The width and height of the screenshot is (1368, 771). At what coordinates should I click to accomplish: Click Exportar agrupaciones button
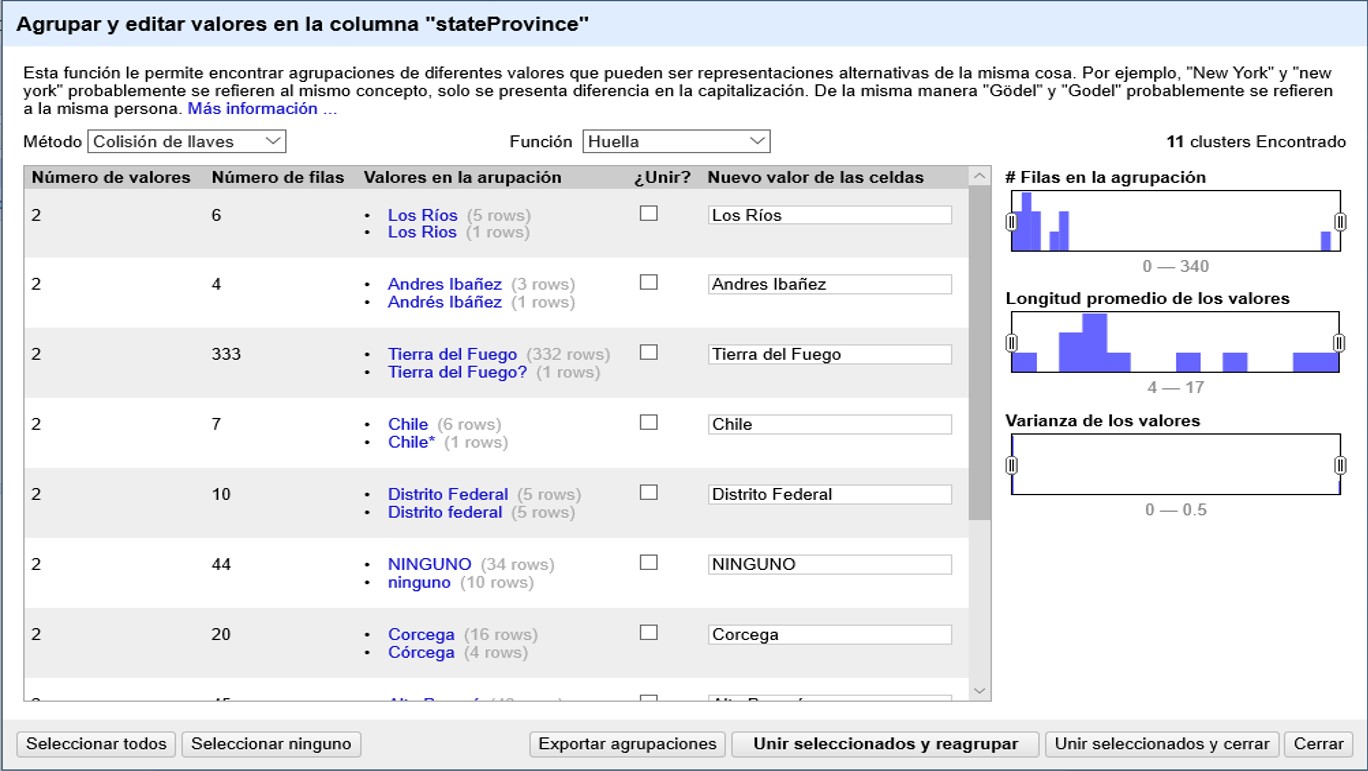(627, 744)
